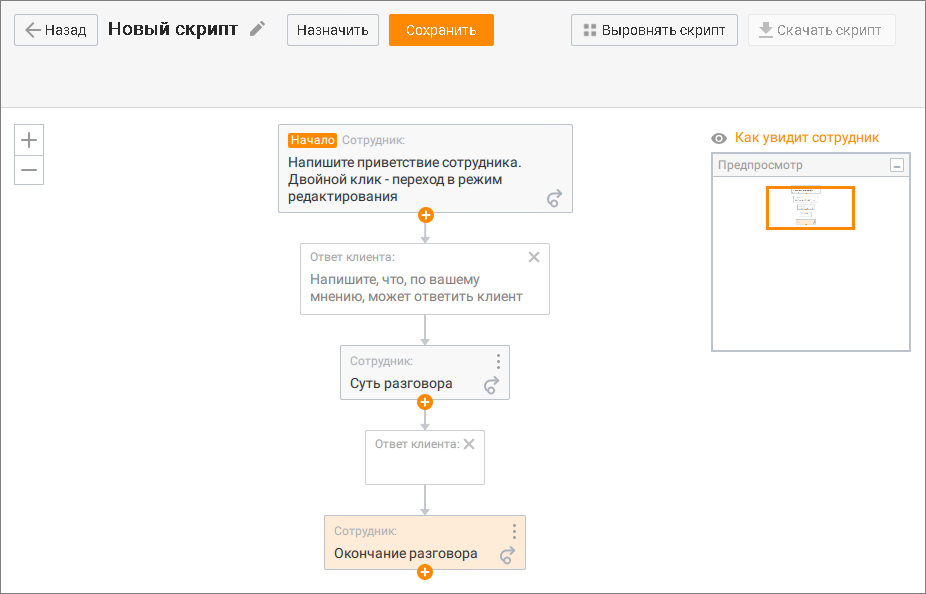Zoom out with the minus button
Viewport: 926px width, 594px height.
coord(29,170)
